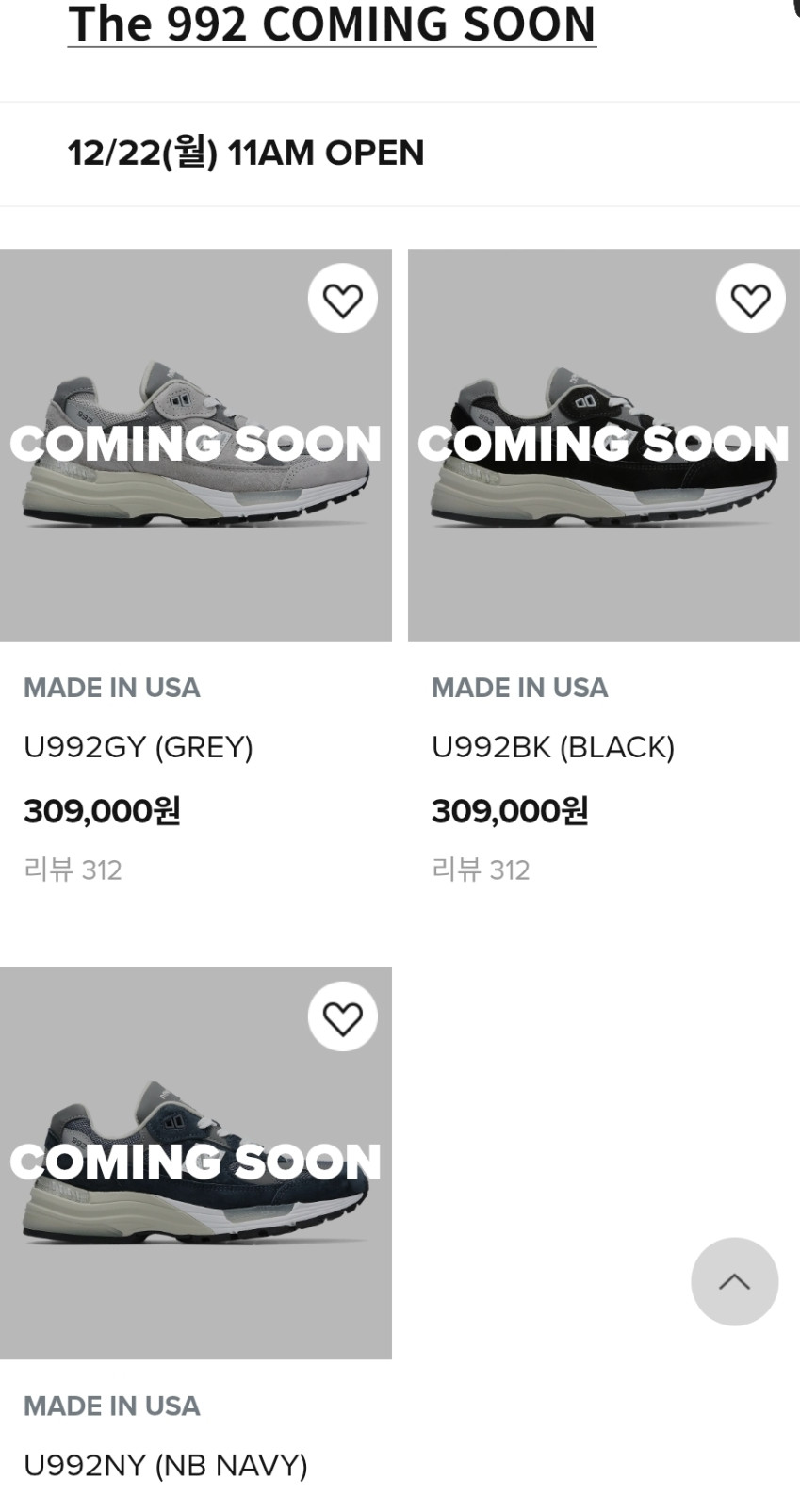Tap the 12/22(월) 11AM OPEN banner

[x=246, y=153]
